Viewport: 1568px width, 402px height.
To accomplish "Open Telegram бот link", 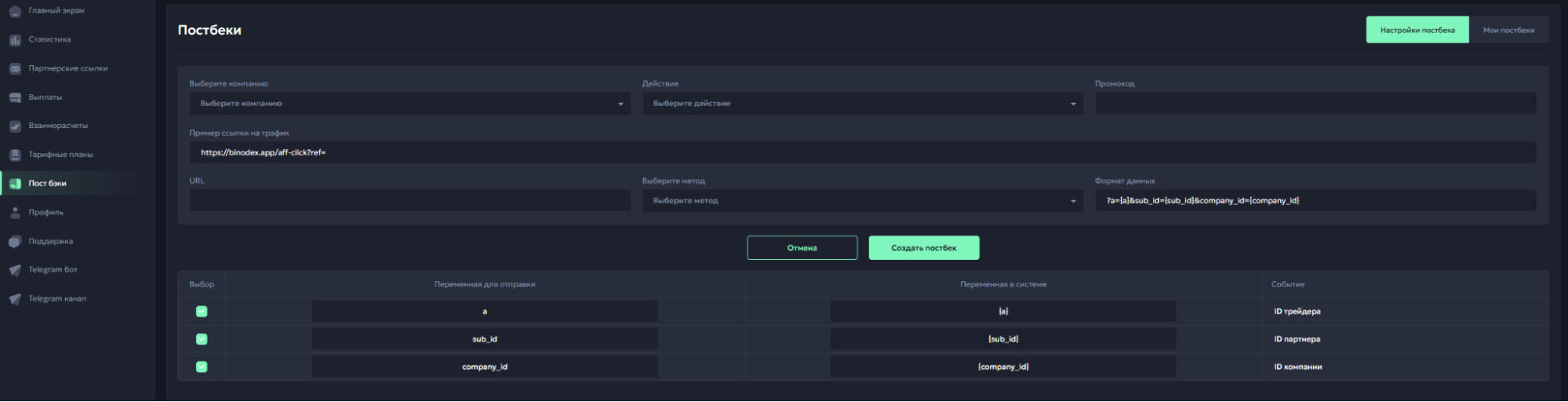I will coord(53,270).
